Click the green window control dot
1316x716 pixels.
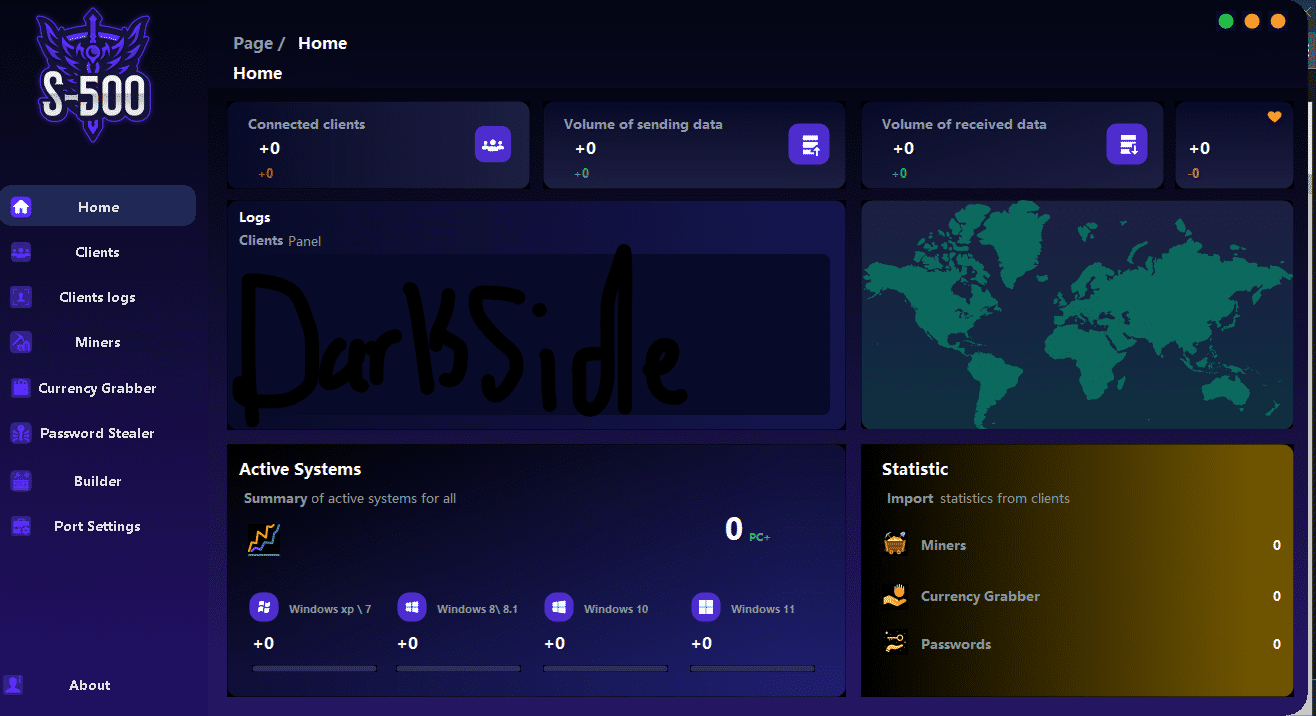pos(1226,21)
